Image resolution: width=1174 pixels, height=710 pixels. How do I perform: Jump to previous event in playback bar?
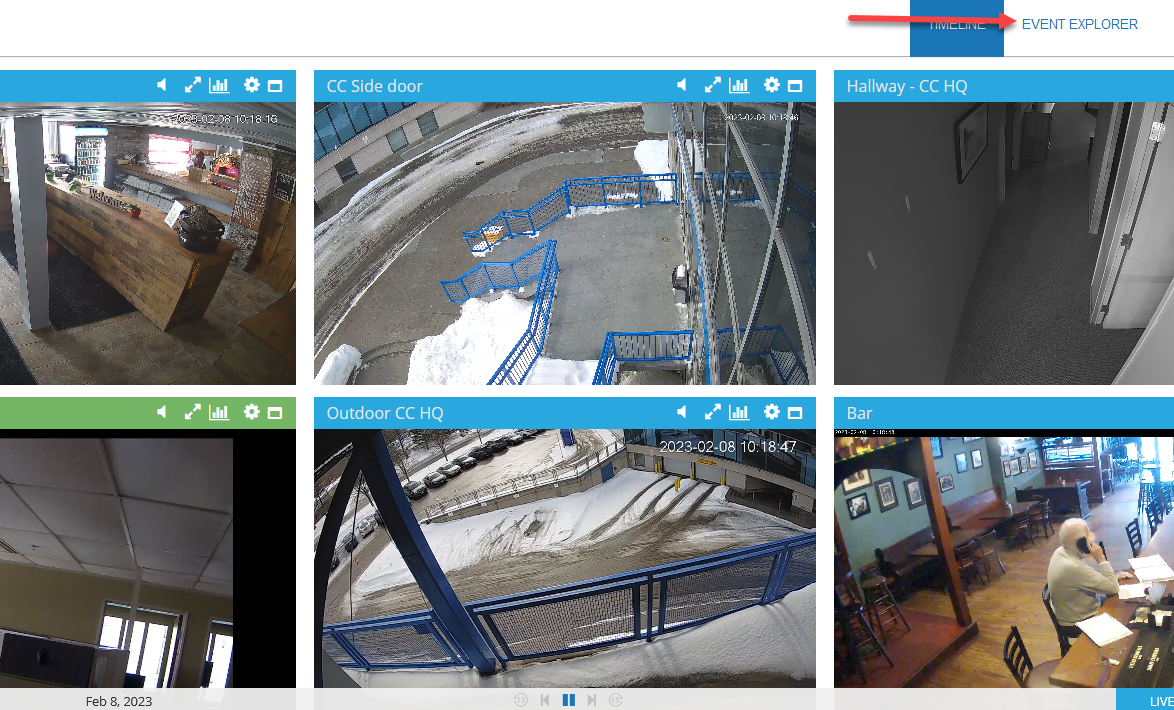545,700
